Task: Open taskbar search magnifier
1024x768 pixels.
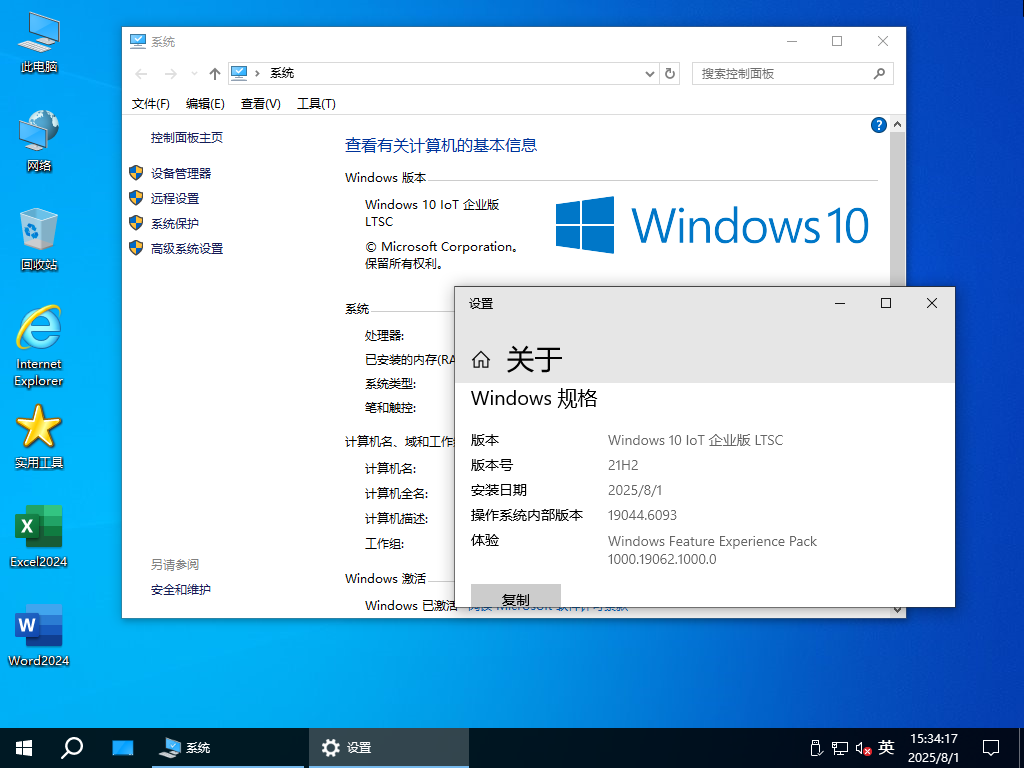Action: tap(72, 747)
